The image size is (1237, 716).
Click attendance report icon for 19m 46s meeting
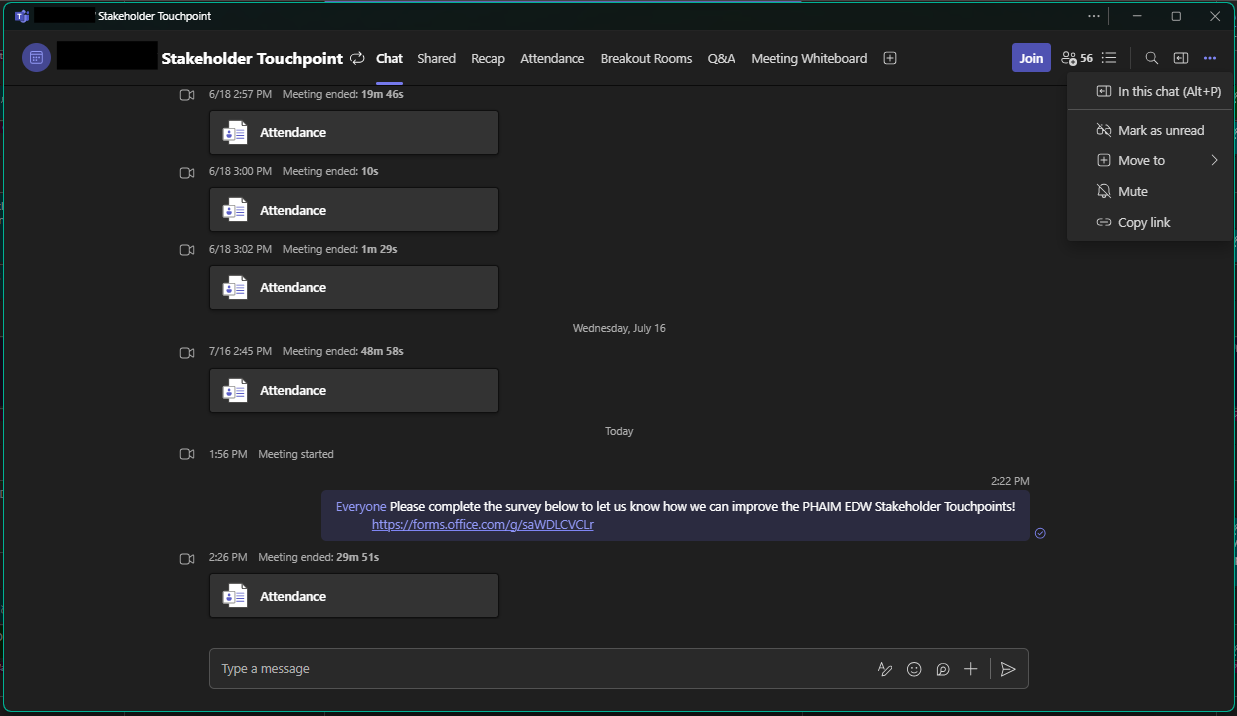(235, 133)
